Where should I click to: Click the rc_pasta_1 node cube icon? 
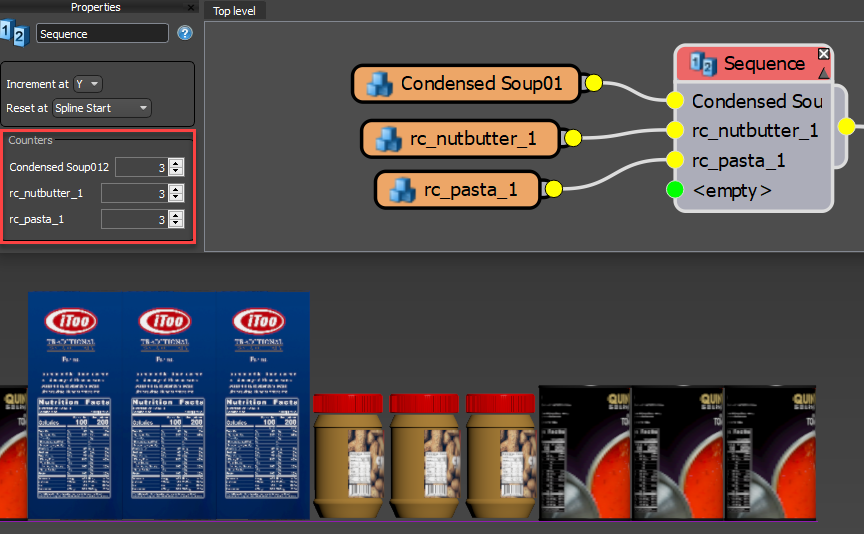pos(402,189)
